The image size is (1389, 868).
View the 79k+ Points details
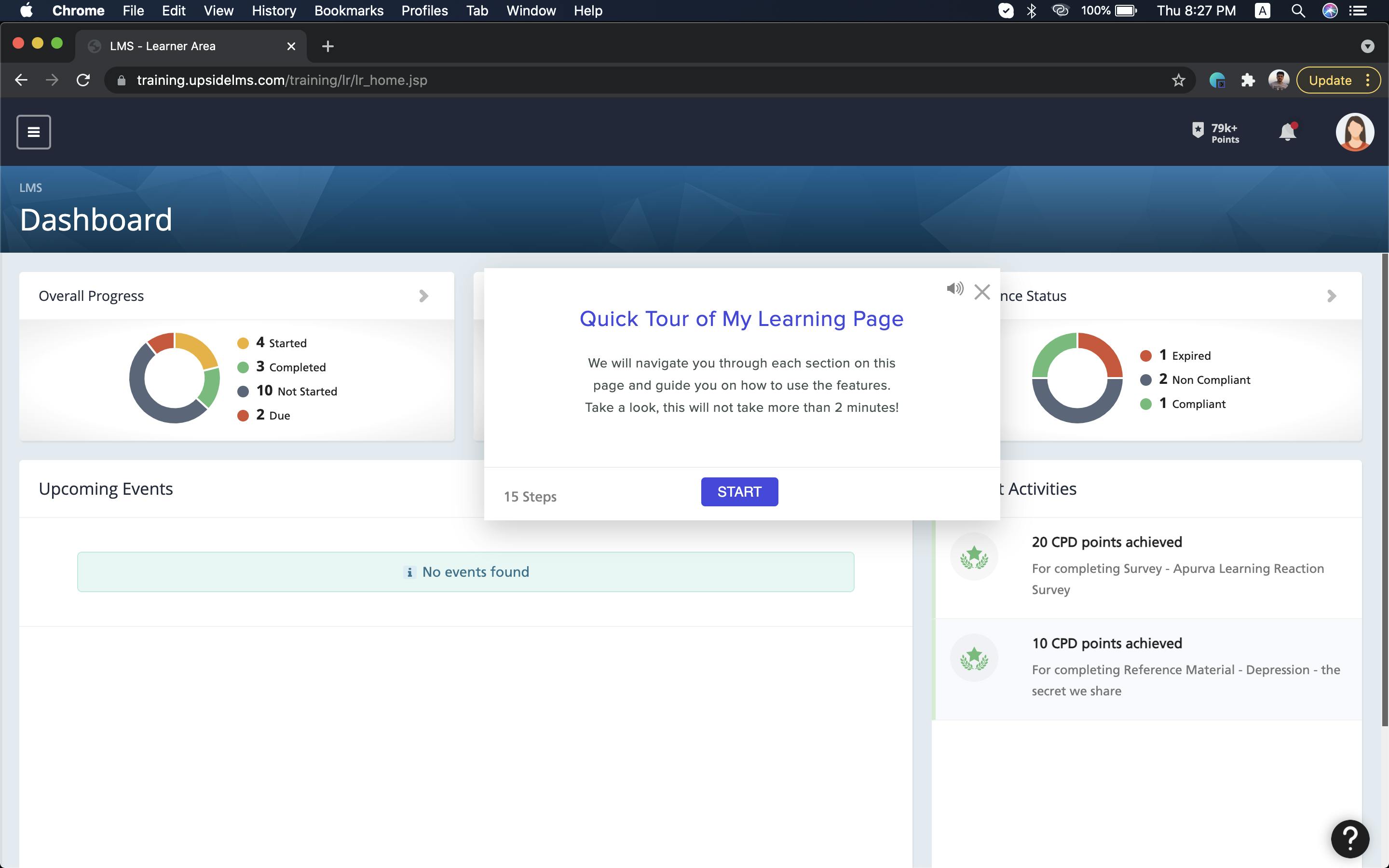point(1215,132)
